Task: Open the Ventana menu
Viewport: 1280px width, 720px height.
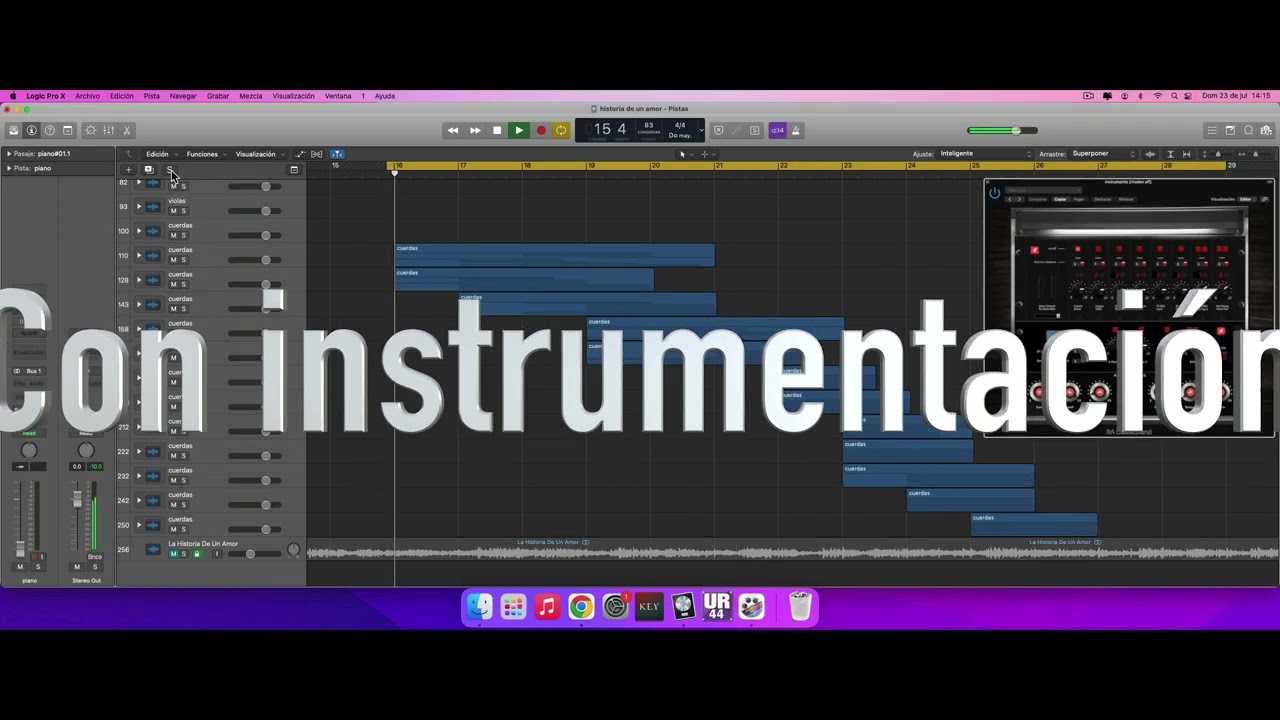Action: 338,96
